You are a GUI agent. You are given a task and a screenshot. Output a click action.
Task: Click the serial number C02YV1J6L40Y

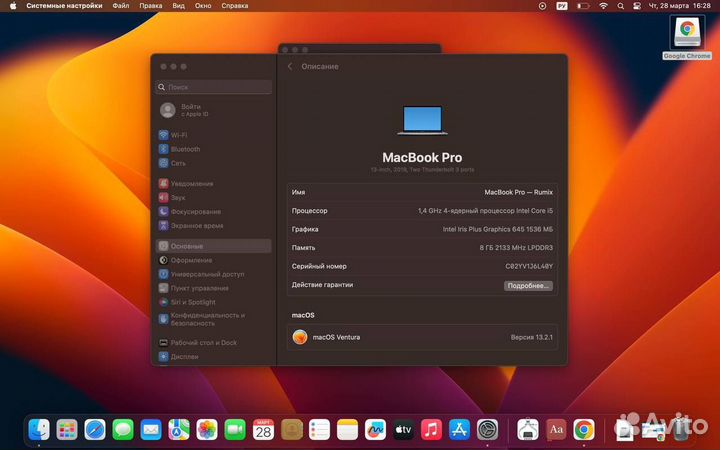point(529,266)
